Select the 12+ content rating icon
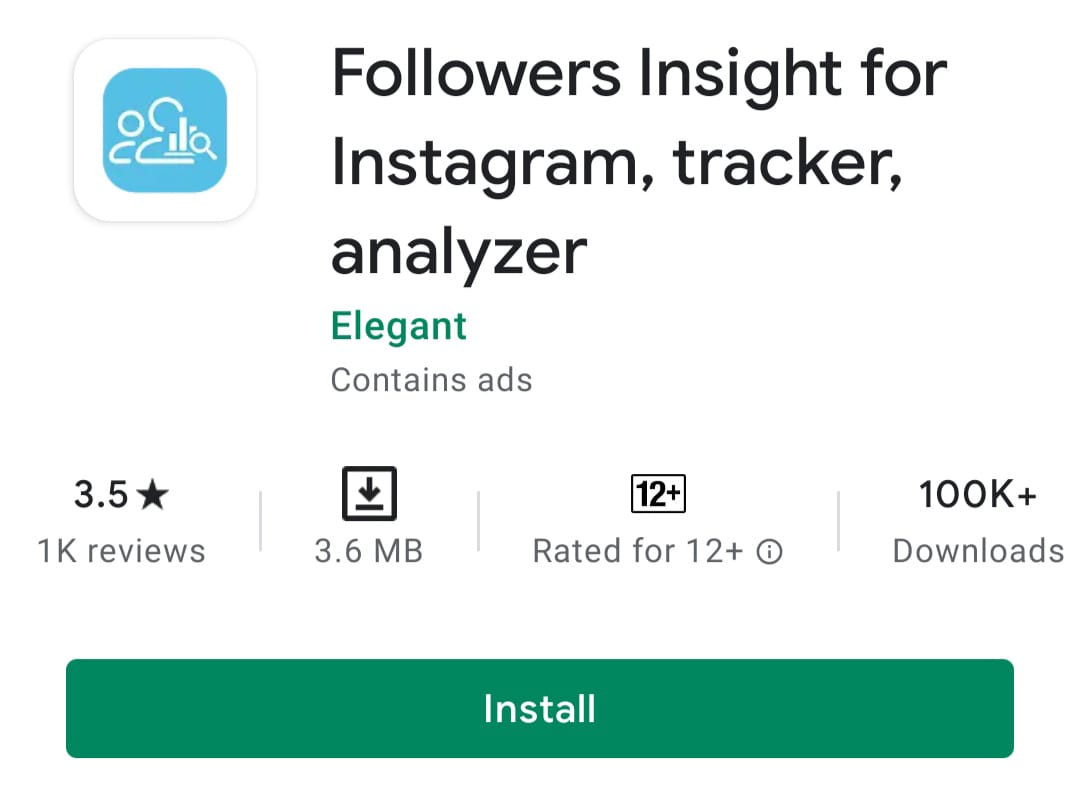This screenshot has height=792, width=1080. point(657,493)
